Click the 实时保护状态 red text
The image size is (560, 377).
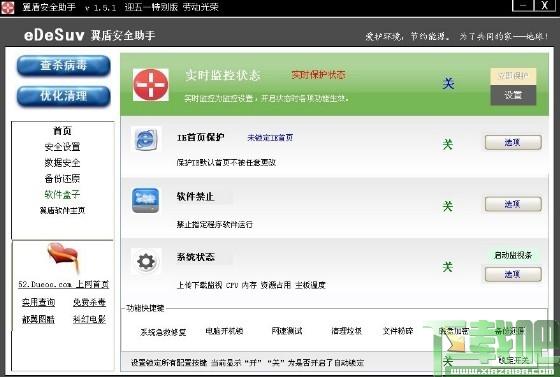point(319,75)
